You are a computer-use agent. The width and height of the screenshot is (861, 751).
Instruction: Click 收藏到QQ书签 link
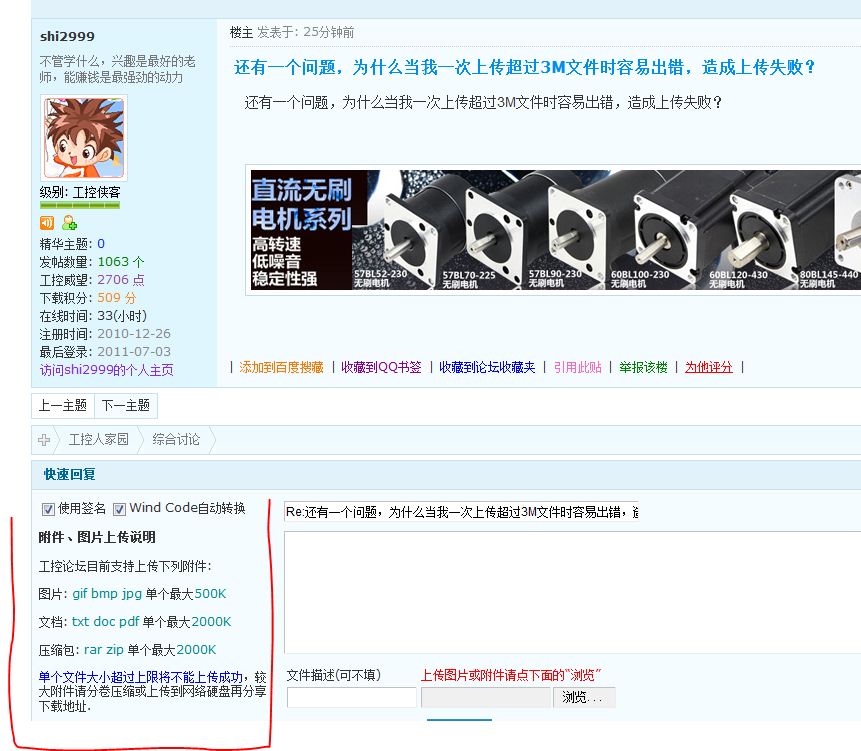[x=381, y=368]
